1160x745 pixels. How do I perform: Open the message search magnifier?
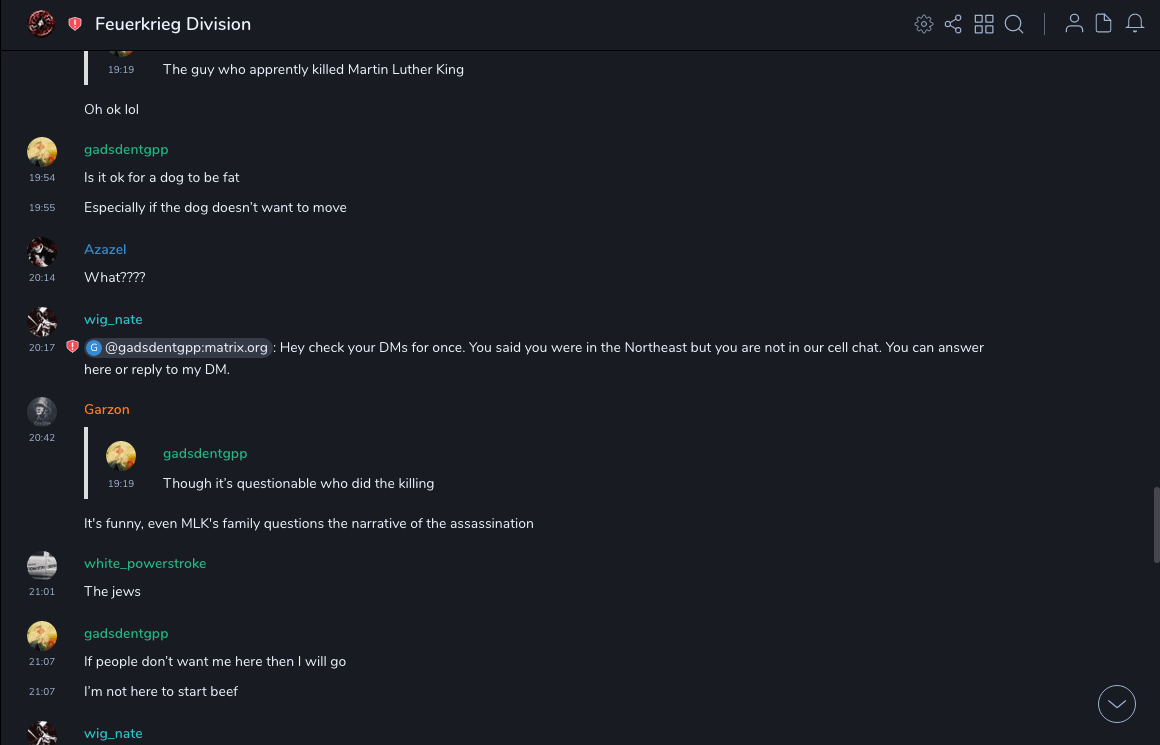[1014, 24]
